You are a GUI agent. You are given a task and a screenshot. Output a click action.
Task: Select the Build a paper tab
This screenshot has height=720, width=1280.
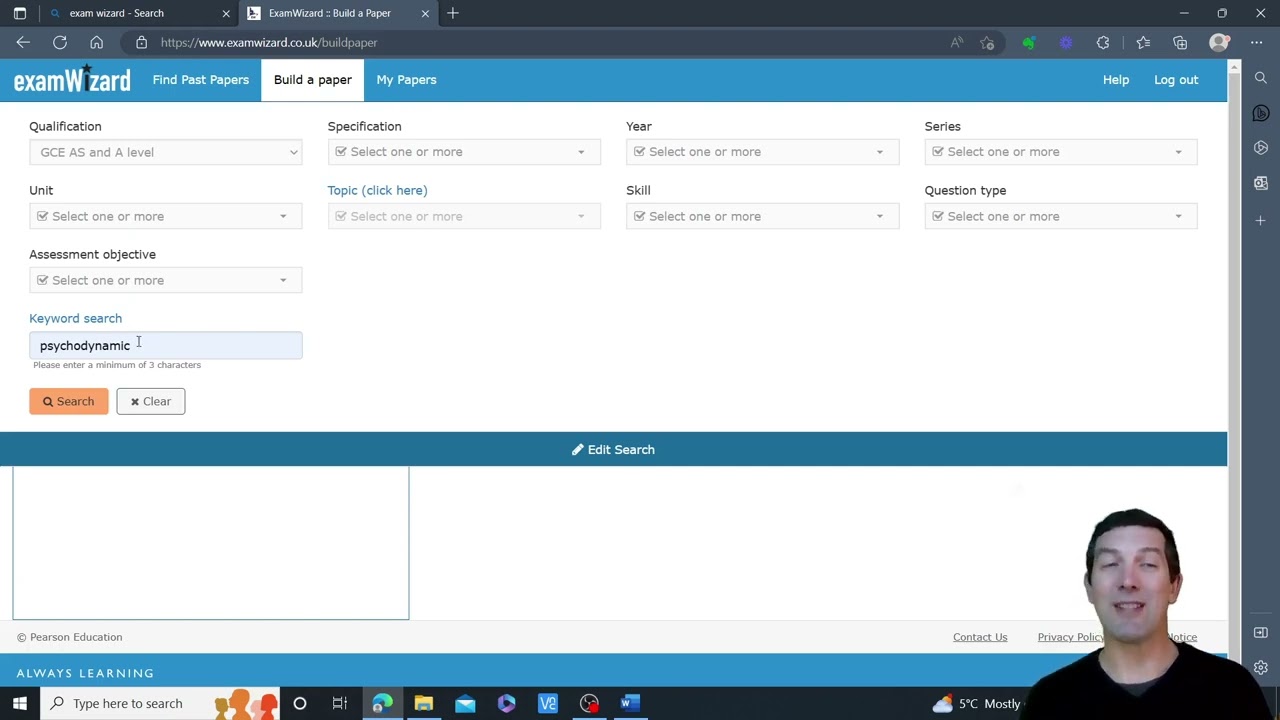pos(313,80)
